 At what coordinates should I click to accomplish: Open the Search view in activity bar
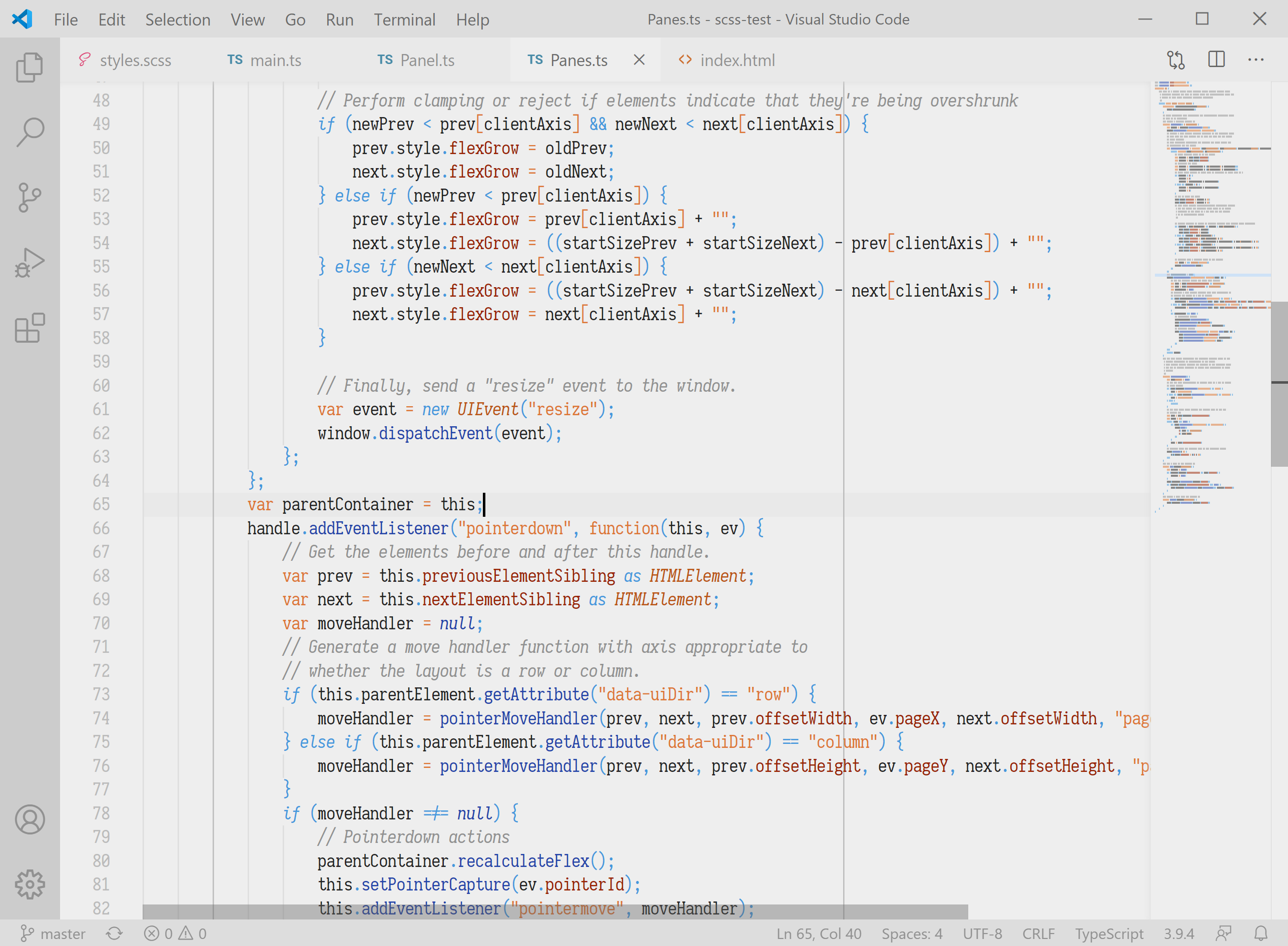(x=30, y=132)
